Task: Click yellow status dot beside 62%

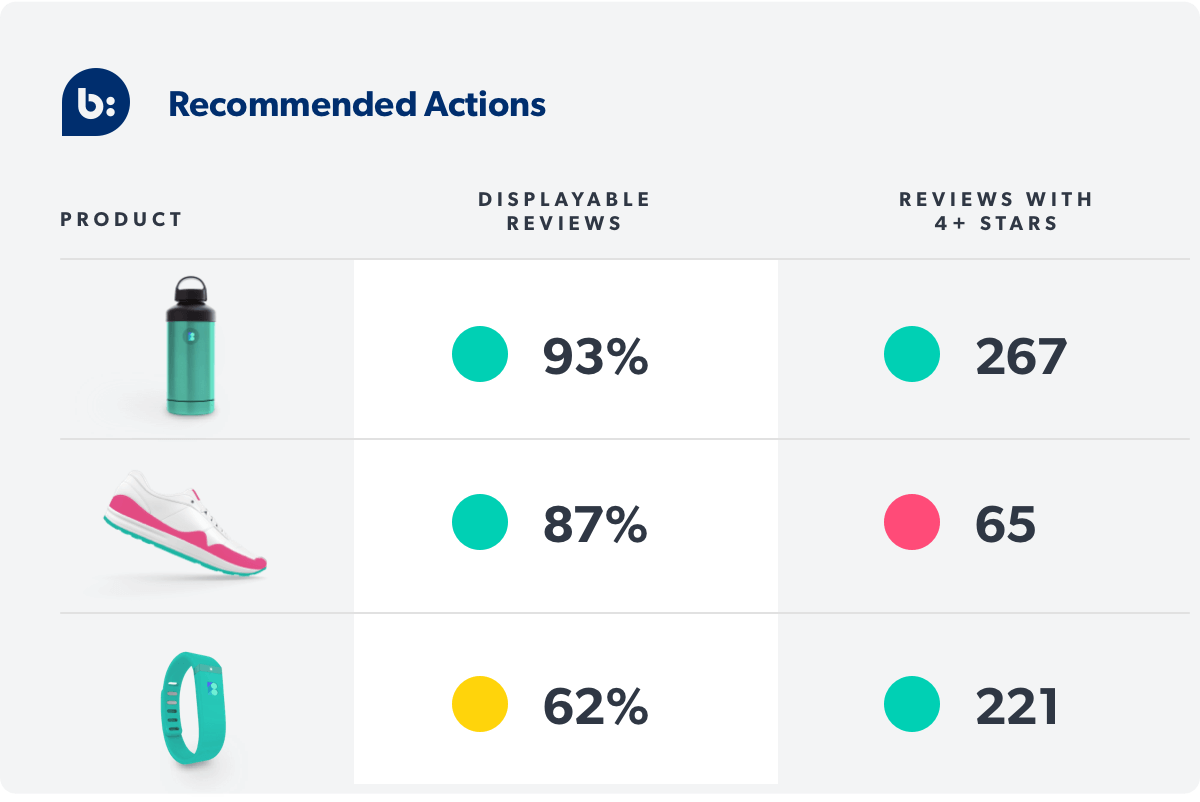Action: point(480,704)
